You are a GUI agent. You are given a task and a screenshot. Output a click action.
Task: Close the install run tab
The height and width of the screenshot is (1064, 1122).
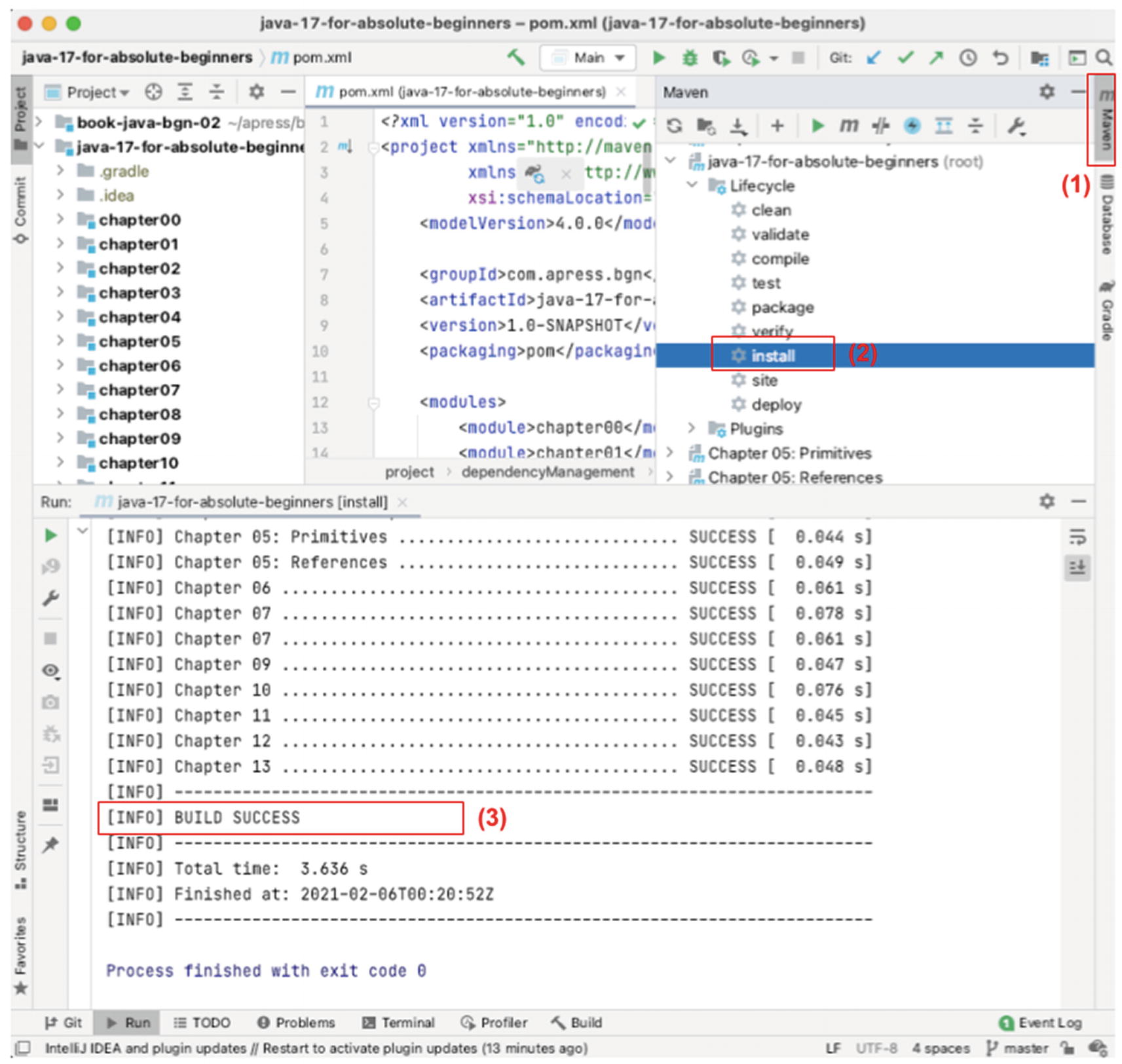pos(403,503)
